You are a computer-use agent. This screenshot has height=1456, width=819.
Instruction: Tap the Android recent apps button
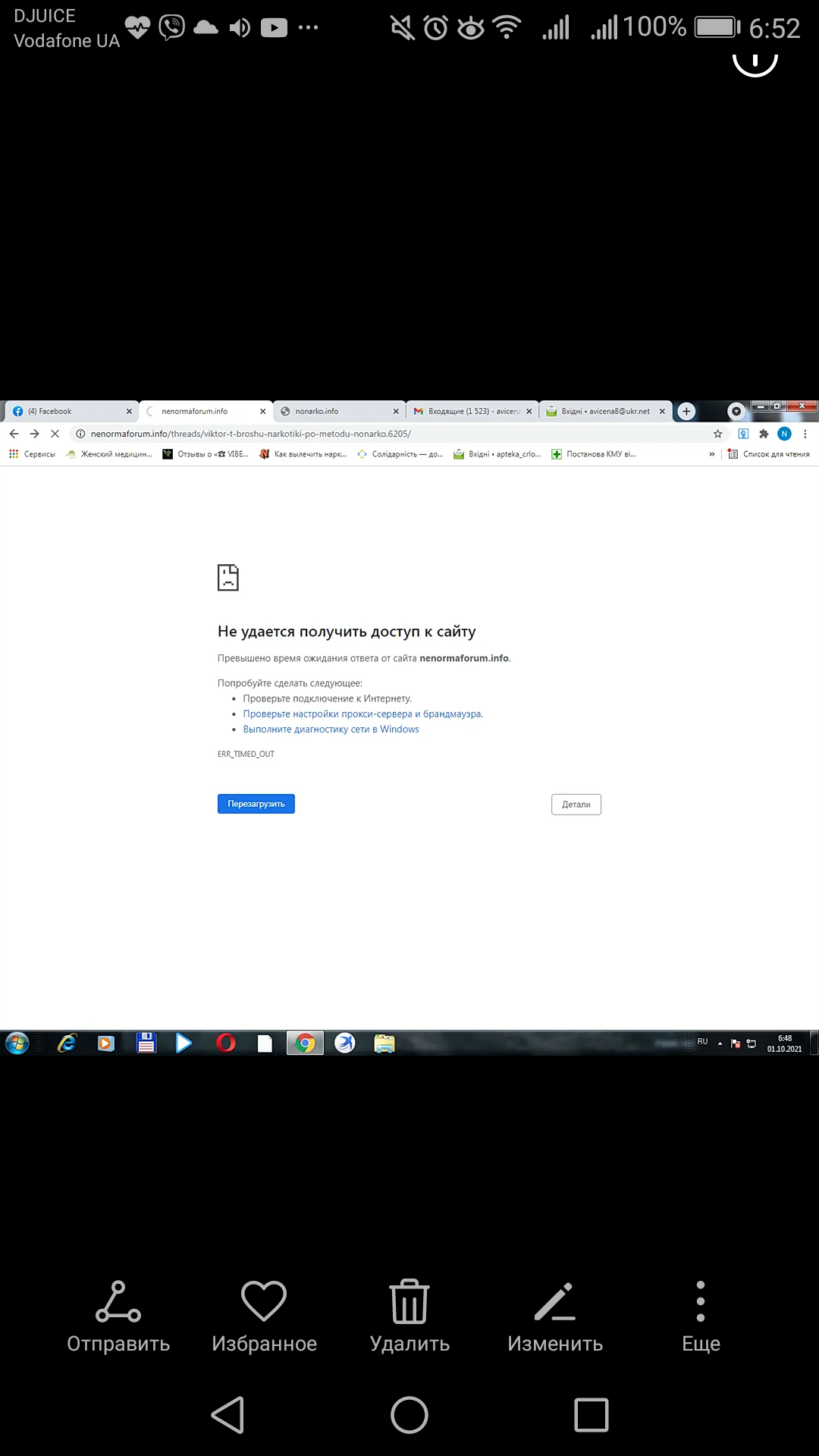click(591, 1415)
